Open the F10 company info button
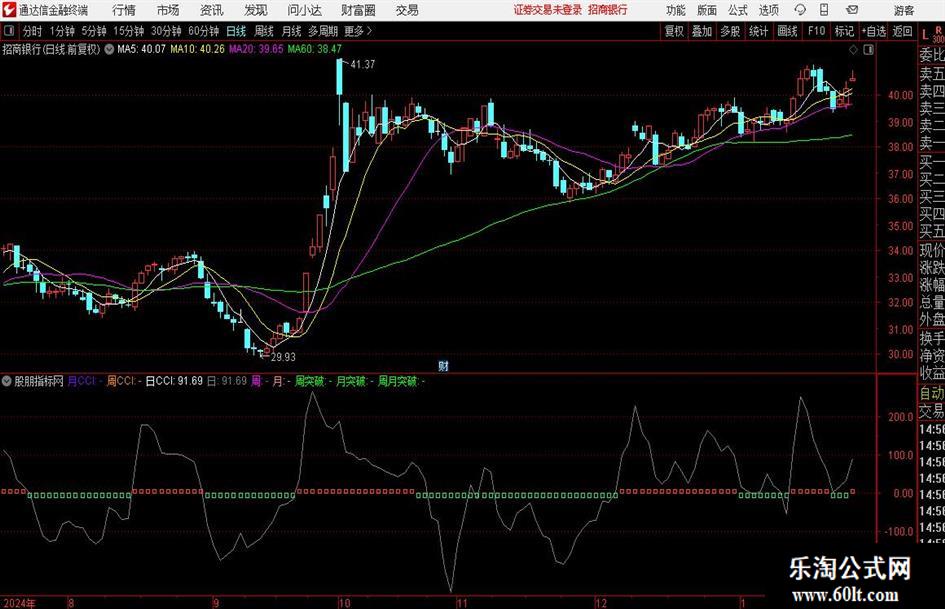This screenshot has height=609, width=945. coord(817,31)
